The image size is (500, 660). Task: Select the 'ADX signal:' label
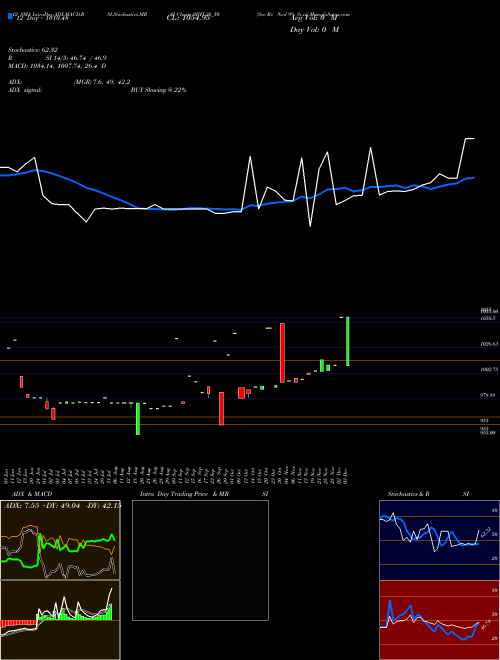click(x=25, y=90)
